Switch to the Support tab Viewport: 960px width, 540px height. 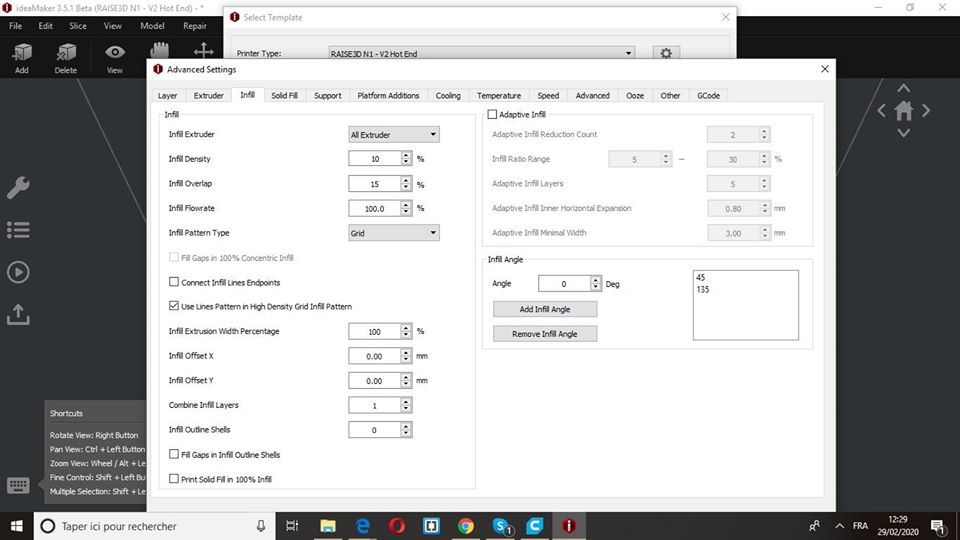[328, 96]
